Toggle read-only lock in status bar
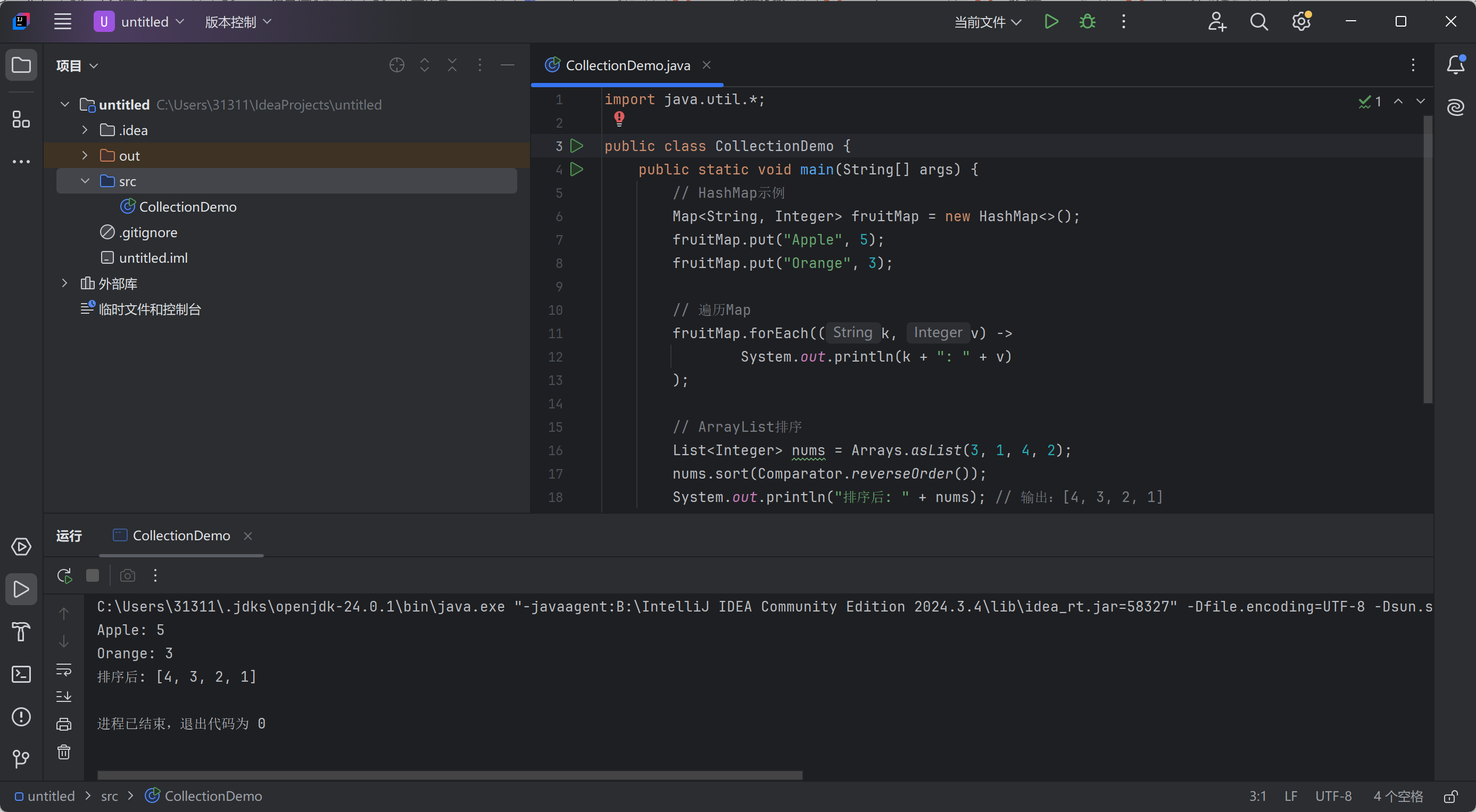Image resolution: width=1476 pixels, height=812 pixels. pos(1451,796)
